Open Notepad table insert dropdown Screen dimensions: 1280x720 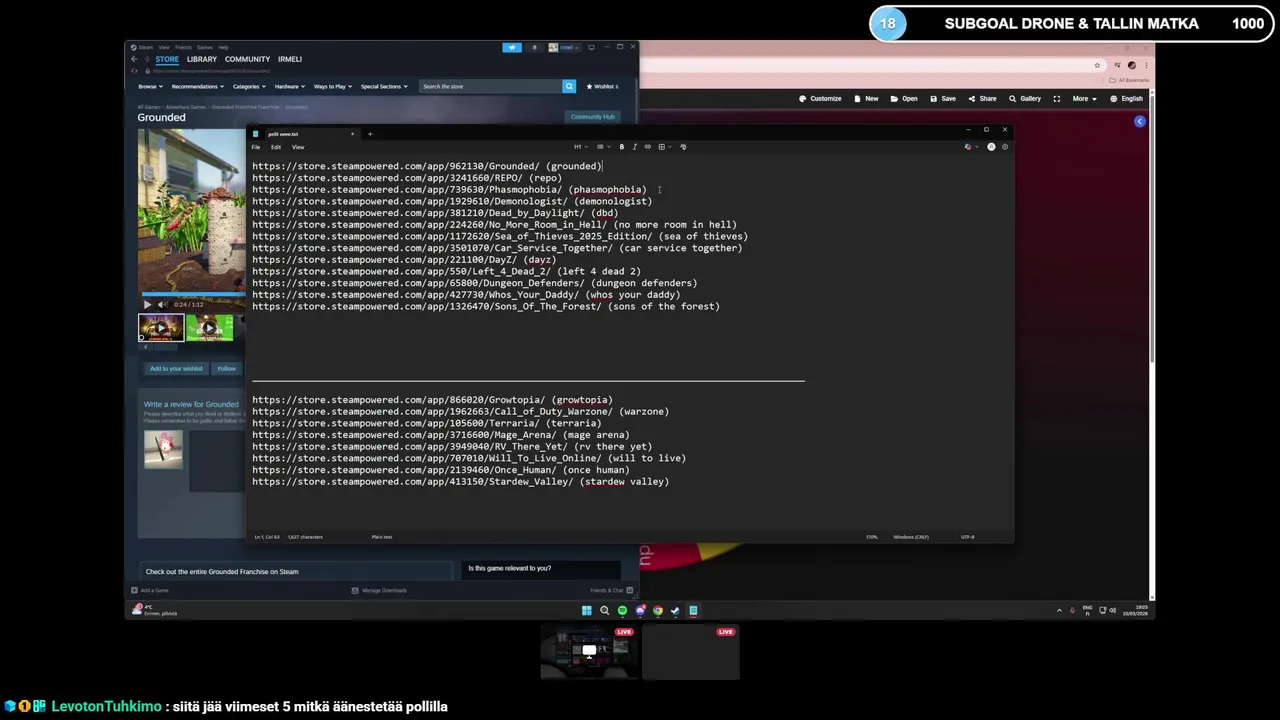pos(664,147)
